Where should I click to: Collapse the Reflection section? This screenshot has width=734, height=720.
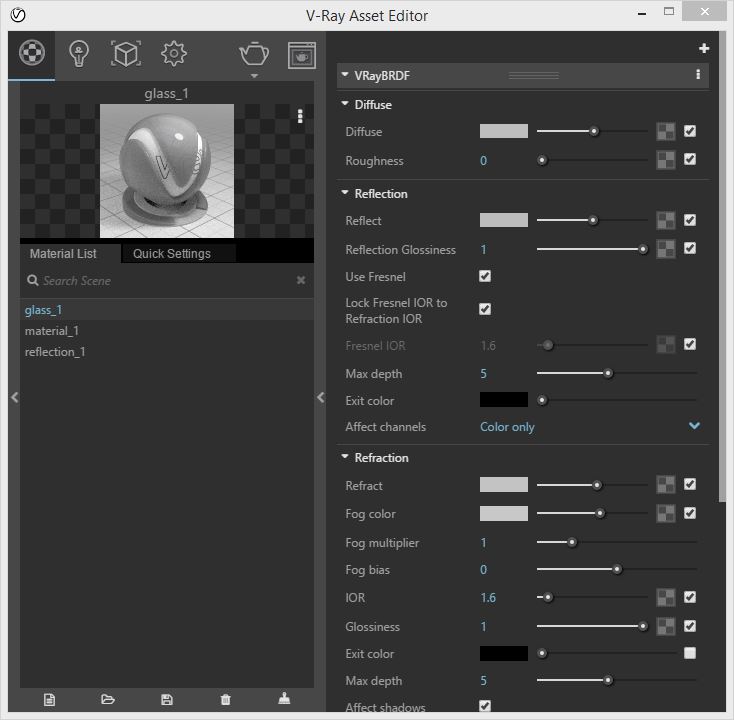345,192
